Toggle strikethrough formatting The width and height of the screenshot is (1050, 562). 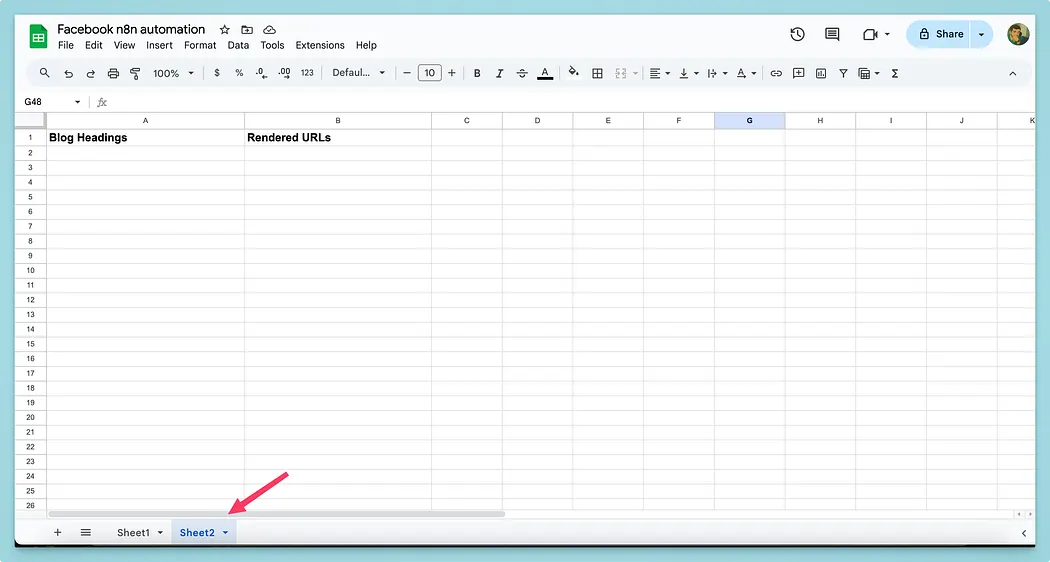click(x=522, y=74)
